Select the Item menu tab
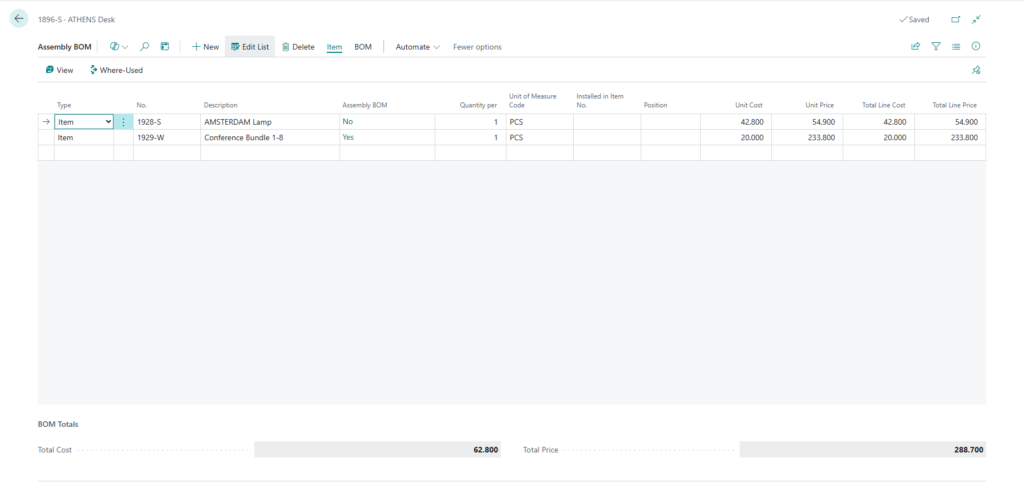This screenshot has height=497, width=1024. (334, 47)
